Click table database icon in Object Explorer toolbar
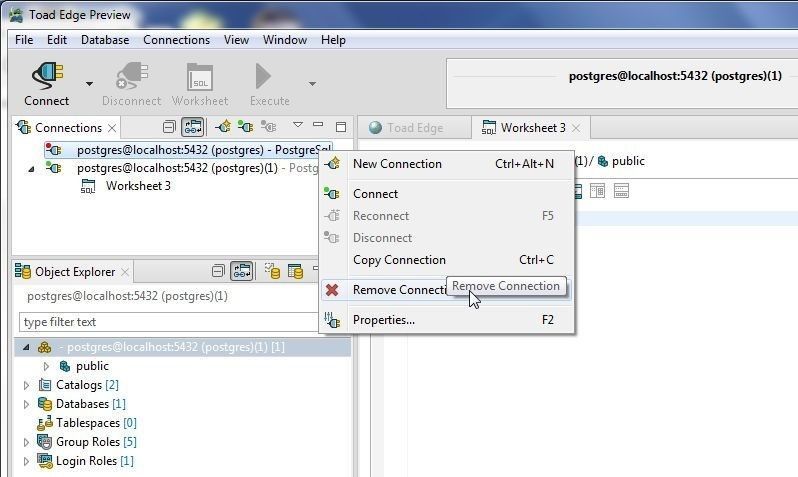 tap(295, 271)
